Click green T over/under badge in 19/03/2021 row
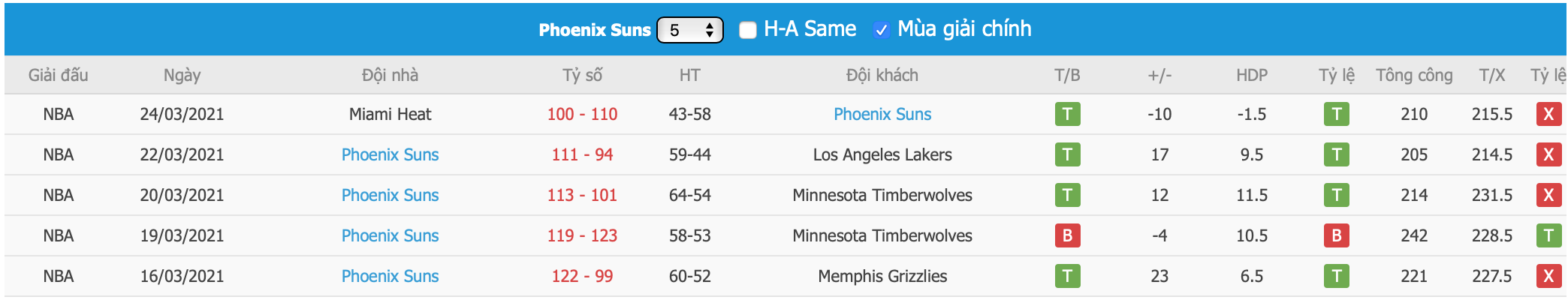Image resolution: width=1568 pixels, height=303 pixels. [x=1548, y=235]
